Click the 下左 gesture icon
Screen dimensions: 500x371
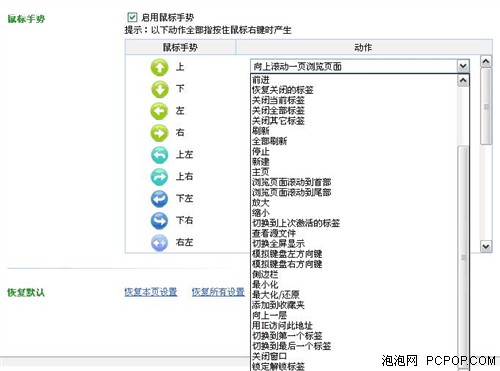pyautogui.click(x=159, y=199)
